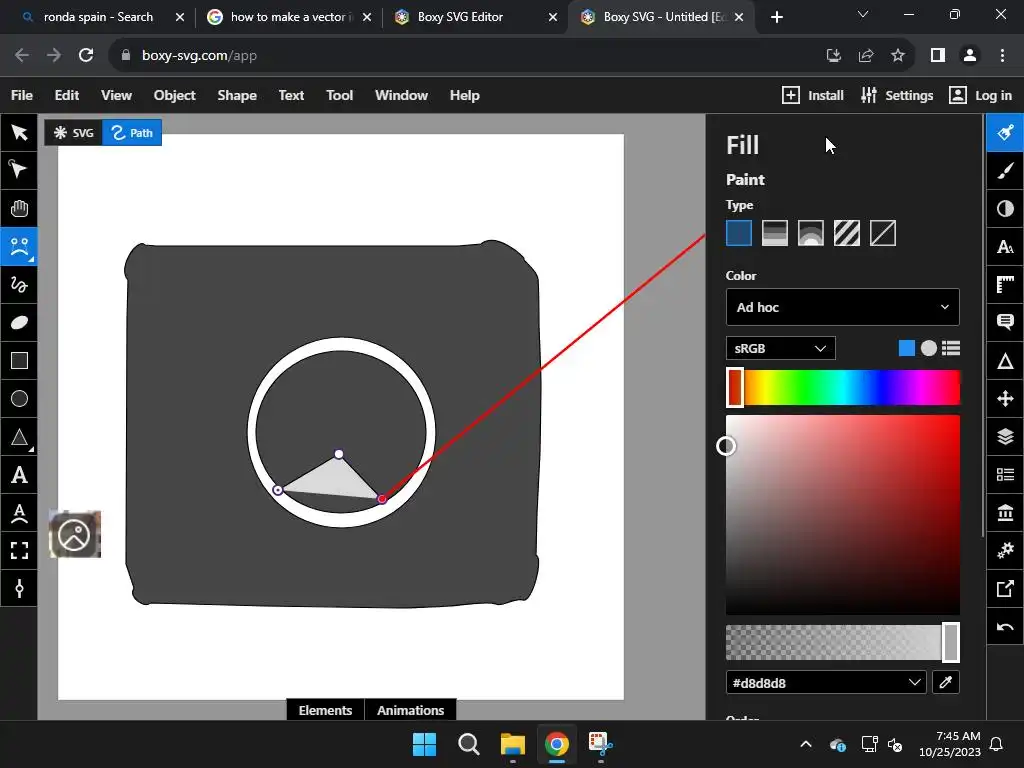This screenshot has height=768, width=1024.
Task: Choose none paint type
Action: 882,233
